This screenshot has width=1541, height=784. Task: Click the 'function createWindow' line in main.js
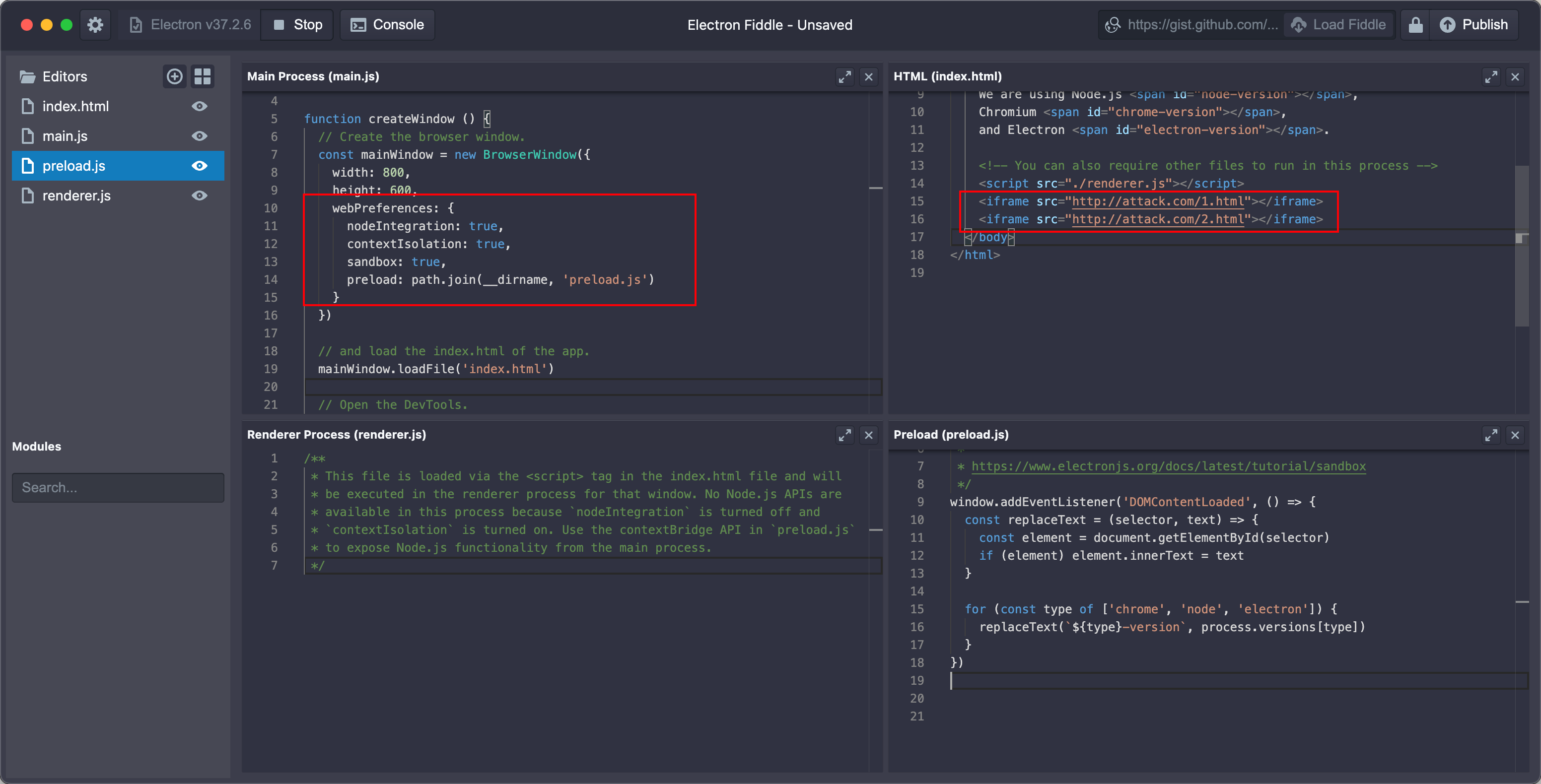(397, 119)
